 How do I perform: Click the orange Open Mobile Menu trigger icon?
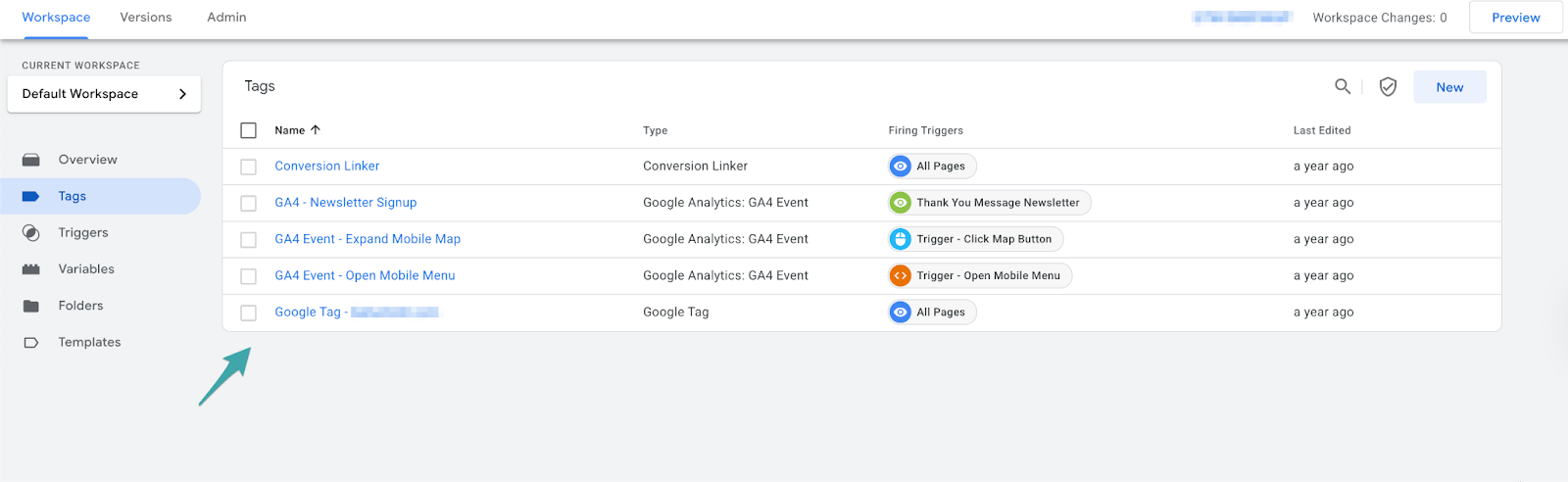point(900,276)
